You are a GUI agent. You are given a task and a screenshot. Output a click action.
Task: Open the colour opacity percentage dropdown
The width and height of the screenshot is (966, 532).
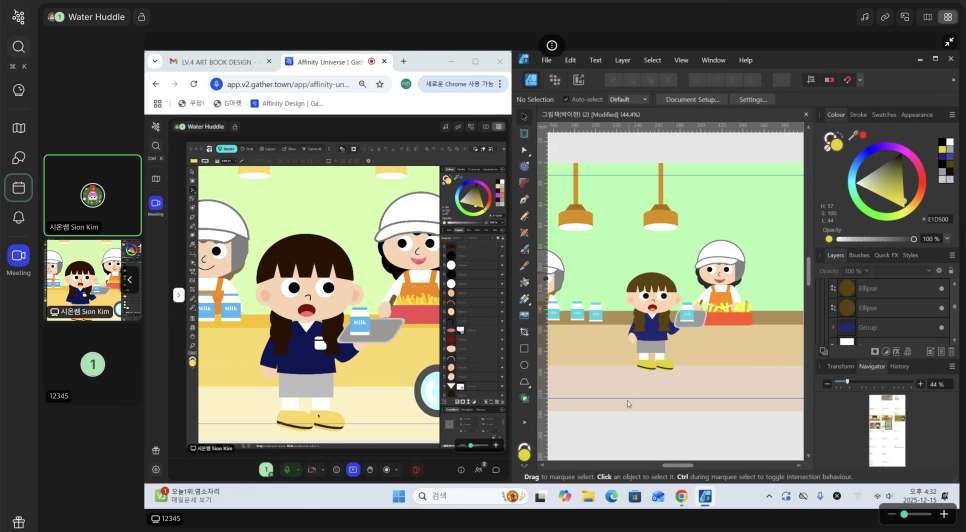(x=947, y=239)
